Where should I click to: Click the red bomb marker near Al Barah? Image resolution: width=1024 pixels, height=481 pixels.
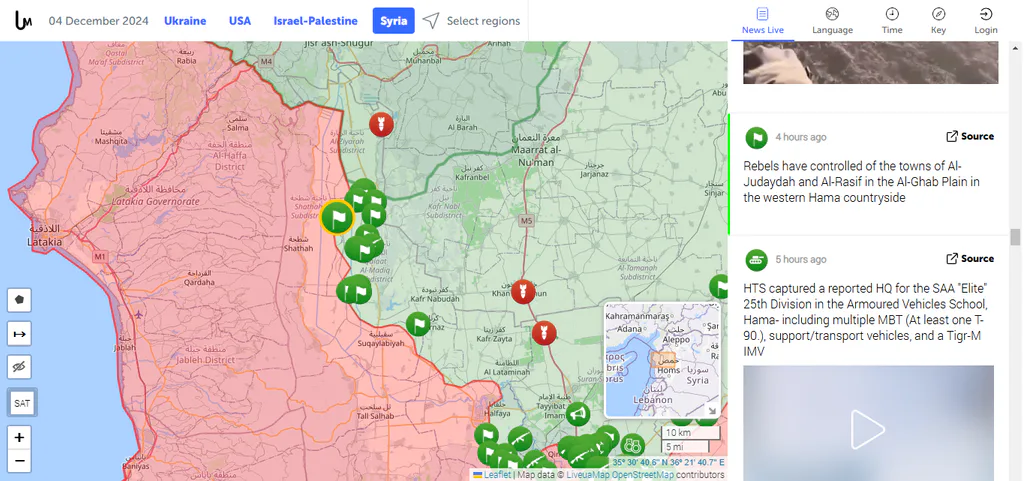381,124
